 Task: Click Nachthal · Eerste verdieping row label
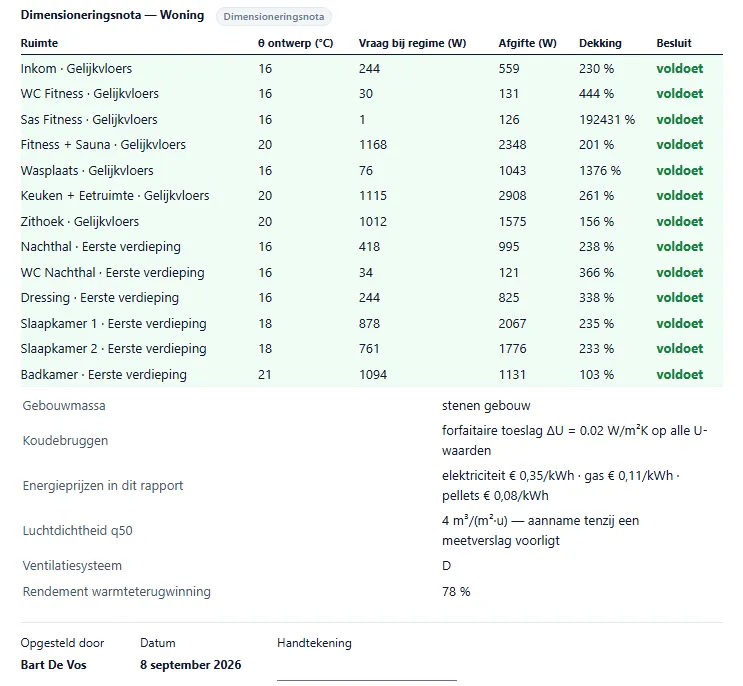(x=101, y=247)
